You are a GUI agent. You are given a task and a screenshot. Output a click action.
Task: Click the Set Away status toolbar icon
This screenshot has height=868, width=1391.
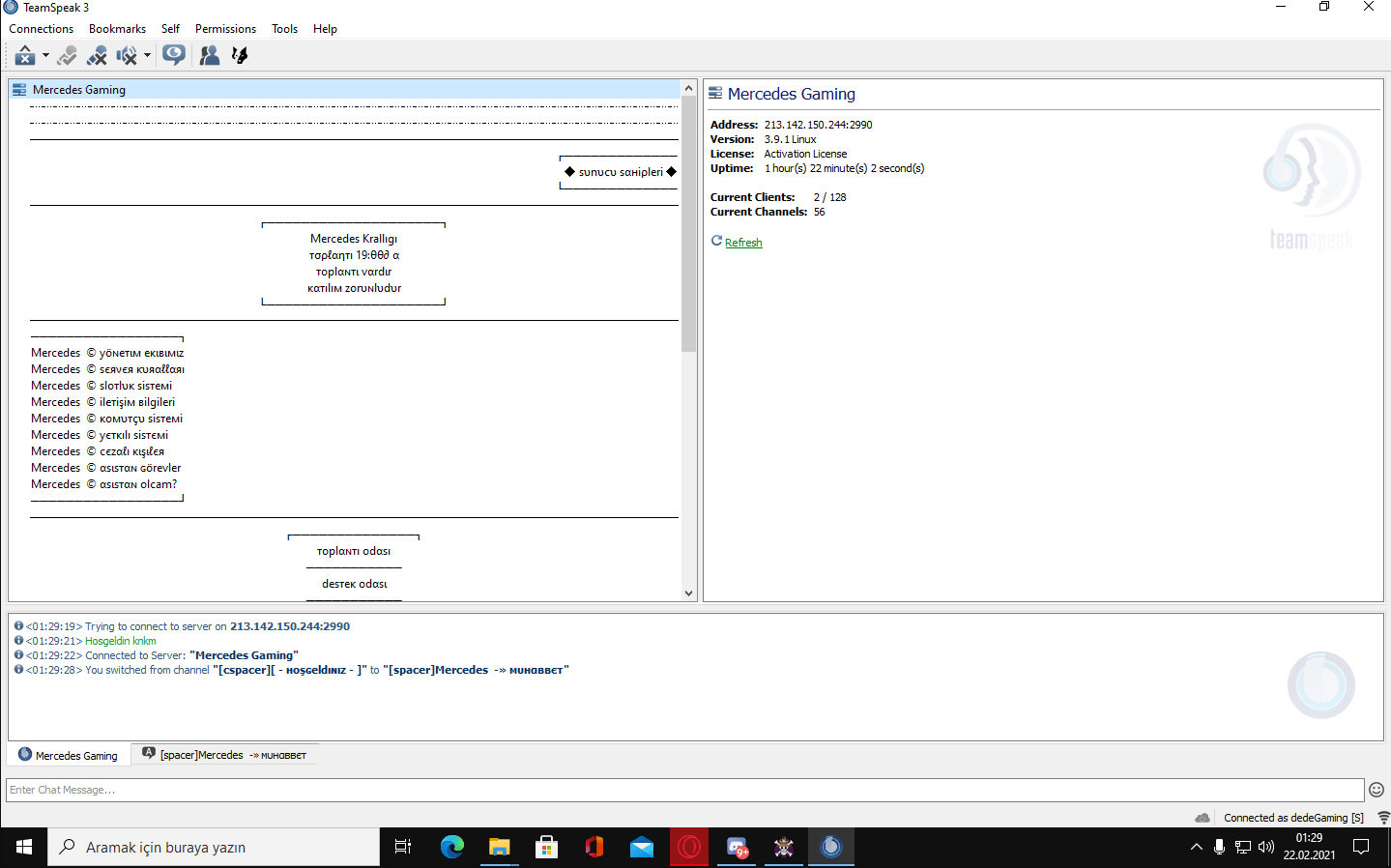[x=25, y=56]
